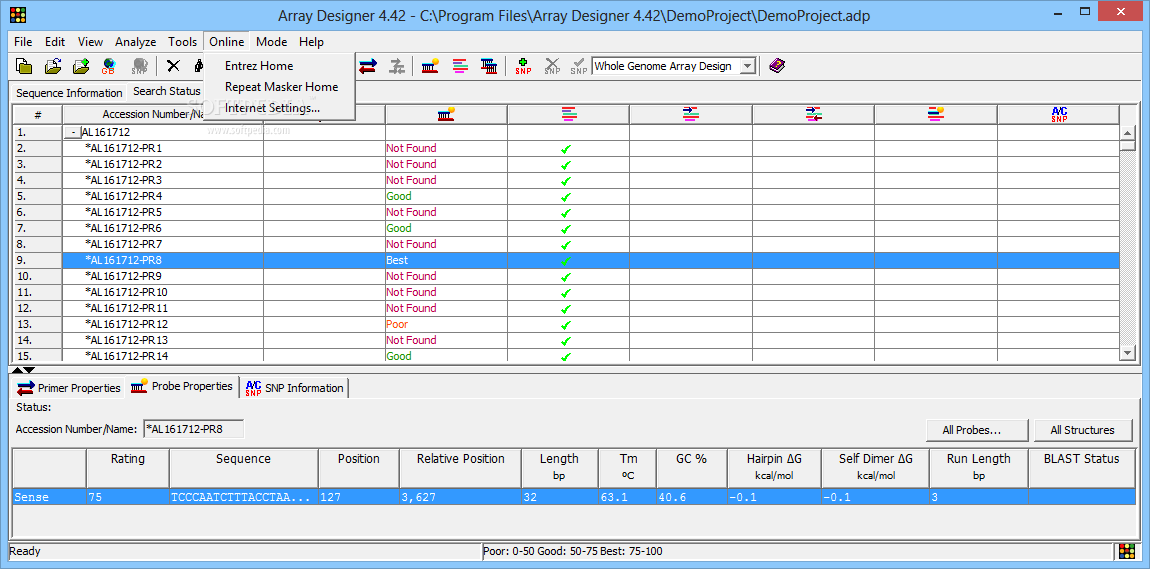1150x569 pixels.
Task: Click the New Project toolbar icon
Action: pyautogui.click(x=25, y=66)
